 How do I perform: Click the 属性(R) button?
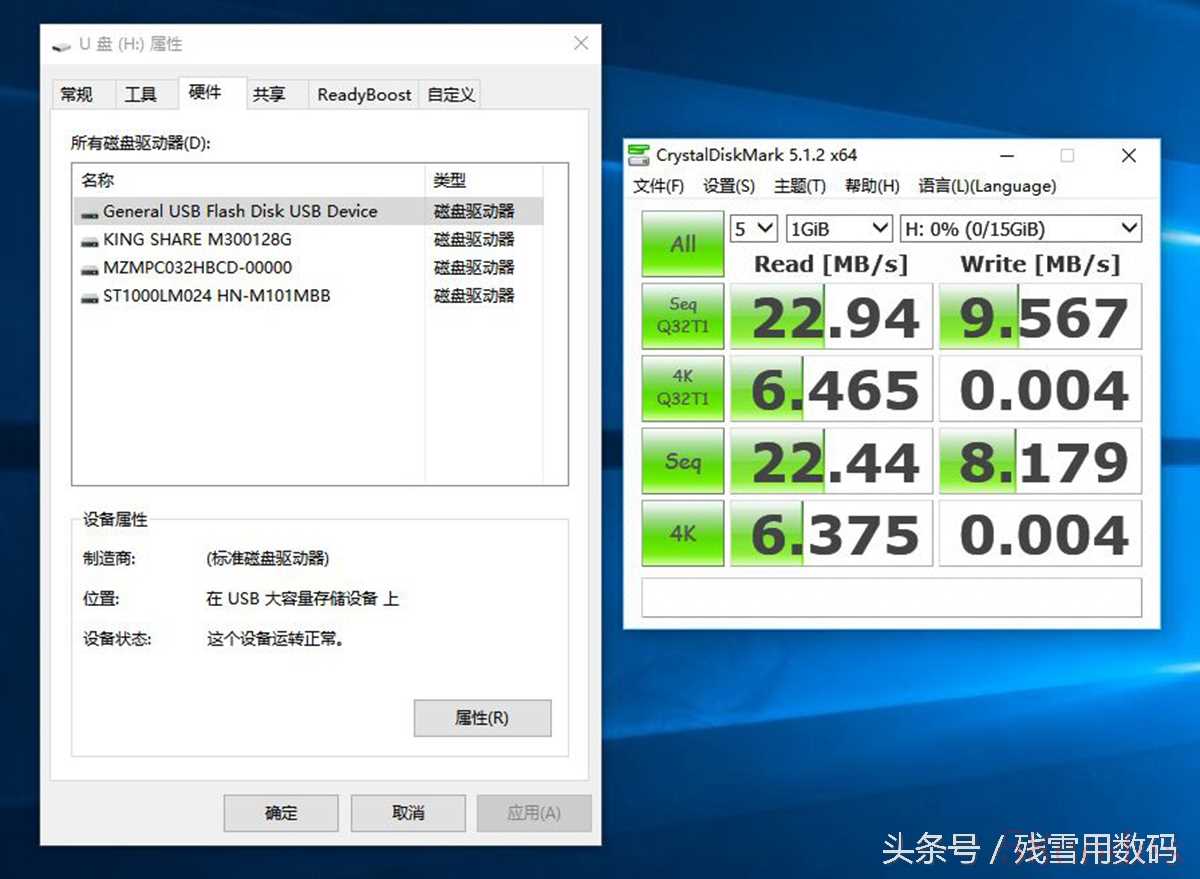(x=482, y=718)
